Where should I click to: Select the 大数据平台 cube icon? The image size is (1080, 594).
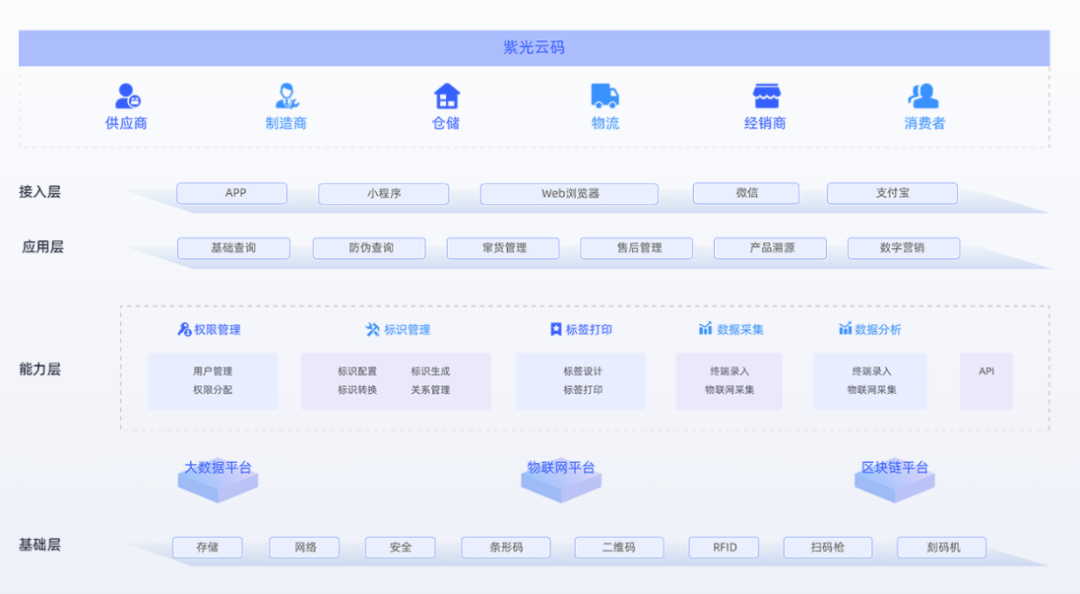click(x=218, y=480)
